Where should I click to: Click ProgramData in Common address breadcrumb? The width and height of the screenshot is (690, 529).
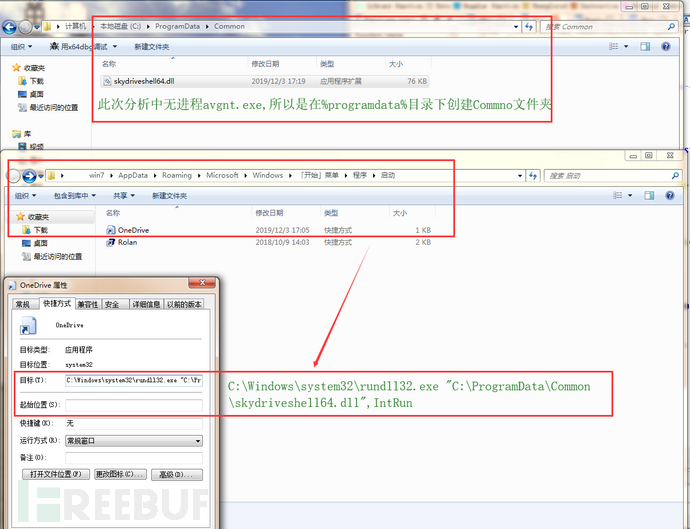[x=177, y=26]
